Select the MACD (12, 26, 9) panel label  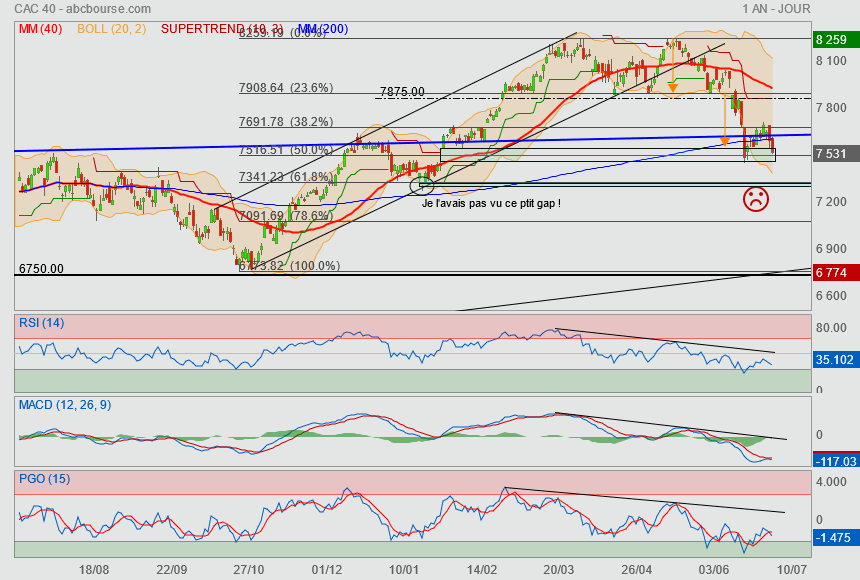coord(65,405)
